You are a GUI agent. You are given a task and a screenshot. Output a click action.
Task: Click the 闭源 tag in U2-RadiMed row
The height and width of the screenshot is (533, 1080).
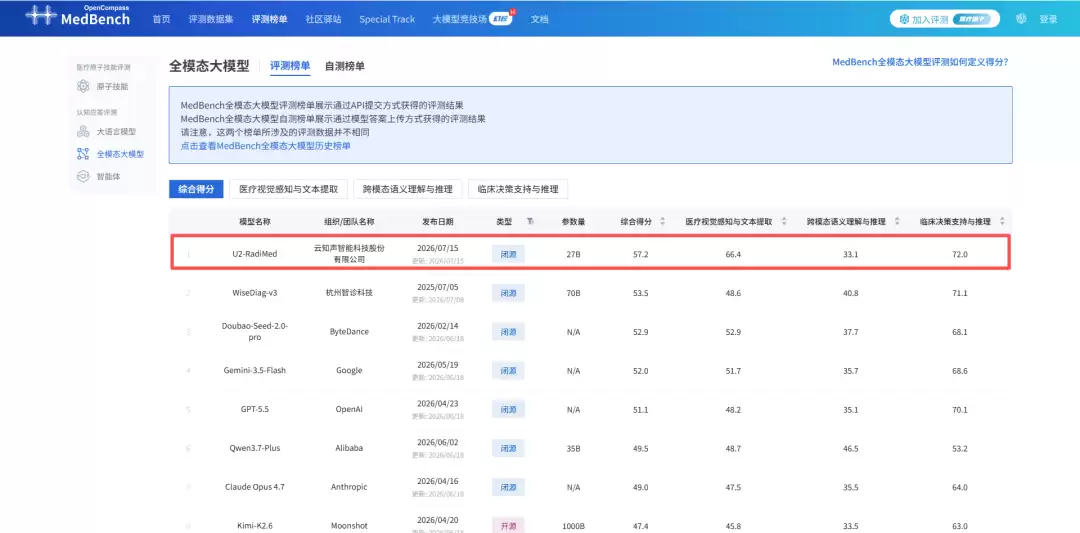[508, 254]
